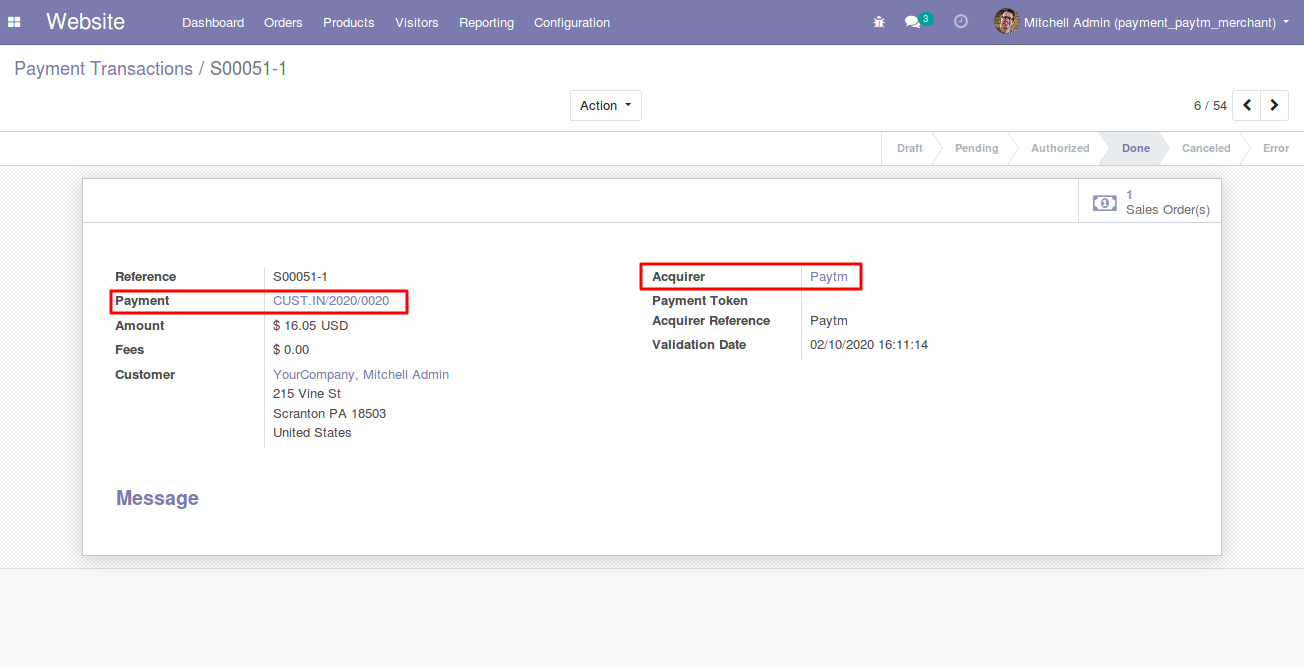Click the Payment Token label
This screenshot has height=668, width=1304.
(700, 301)
